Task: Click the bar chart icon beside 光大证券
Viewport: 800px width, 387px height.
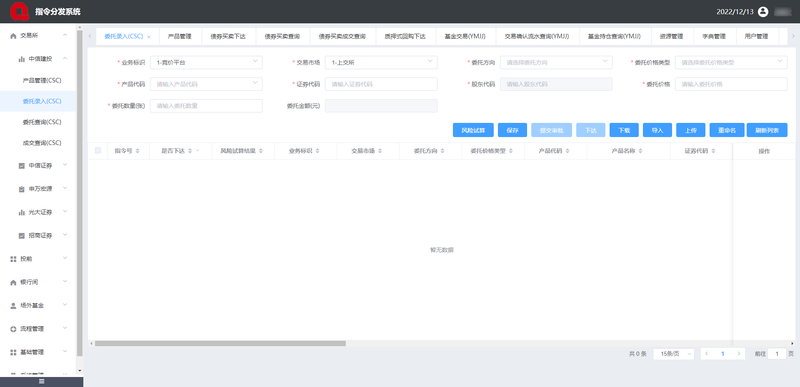Action: [x=21, y=213]
